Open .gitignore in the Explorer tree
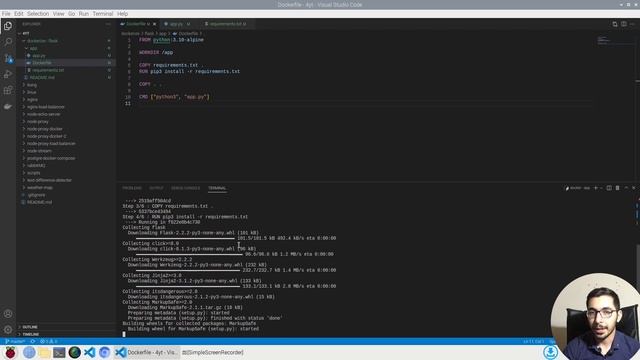The height and width of the screenshot is (360, 640). [x=65, y=195]
